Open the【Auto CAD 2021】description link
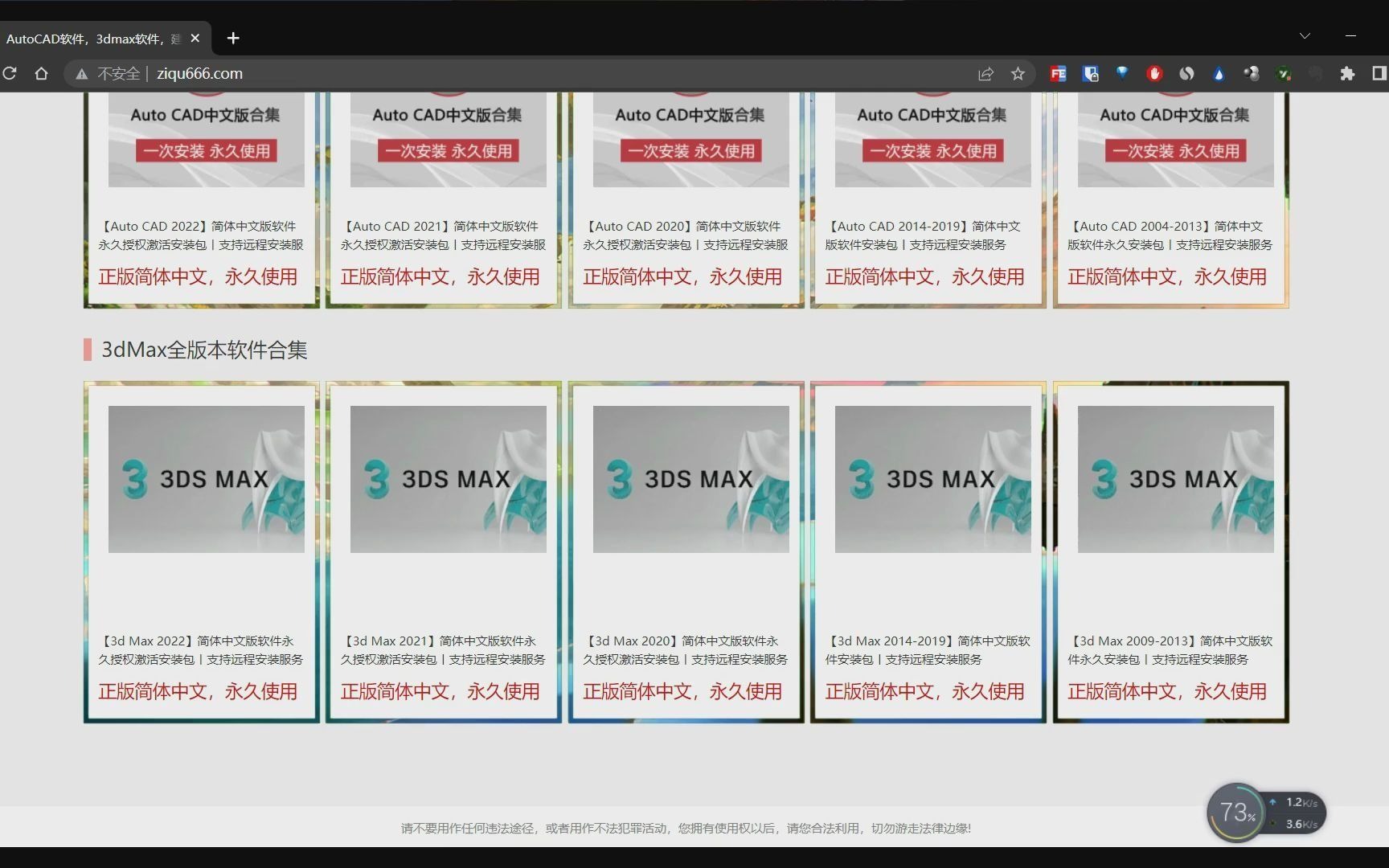 point(443,235)
